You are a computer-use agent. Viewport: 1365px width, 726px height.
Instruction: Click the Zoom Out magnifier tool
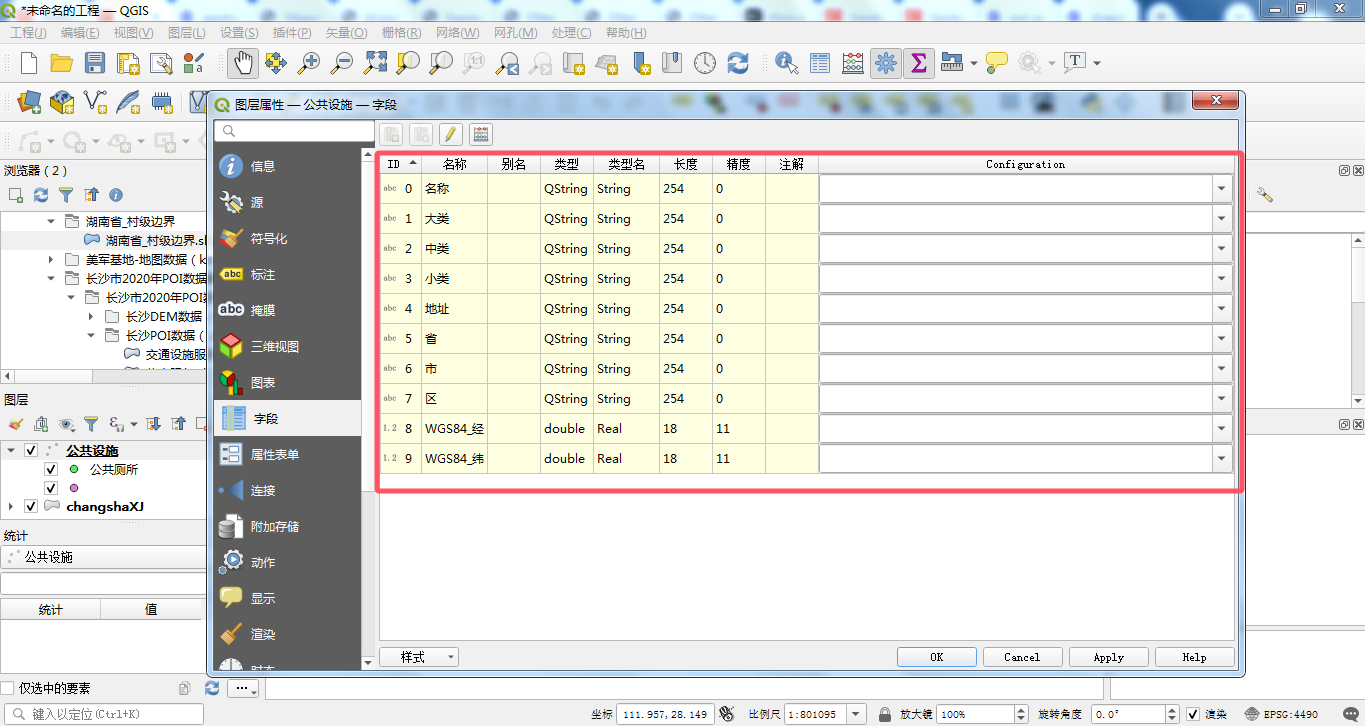click(x=342, y=63)
